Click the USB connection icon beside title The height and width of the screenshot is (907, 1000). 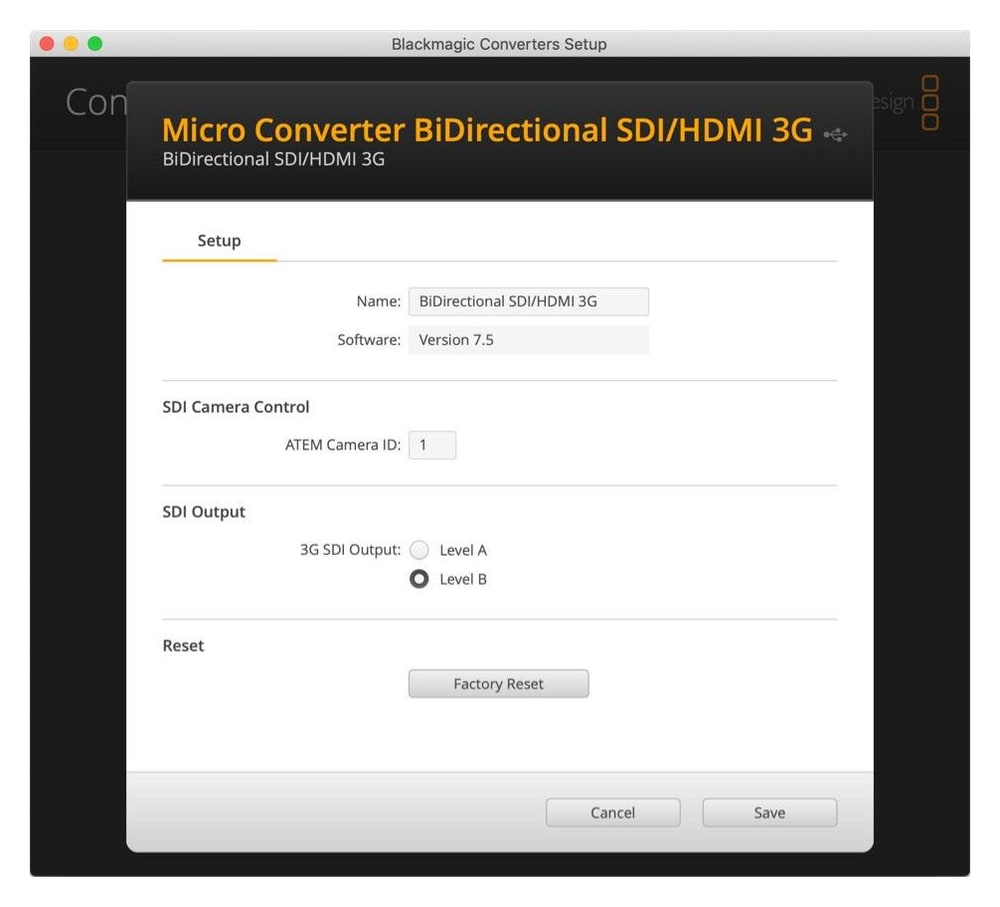coord(835,135)
